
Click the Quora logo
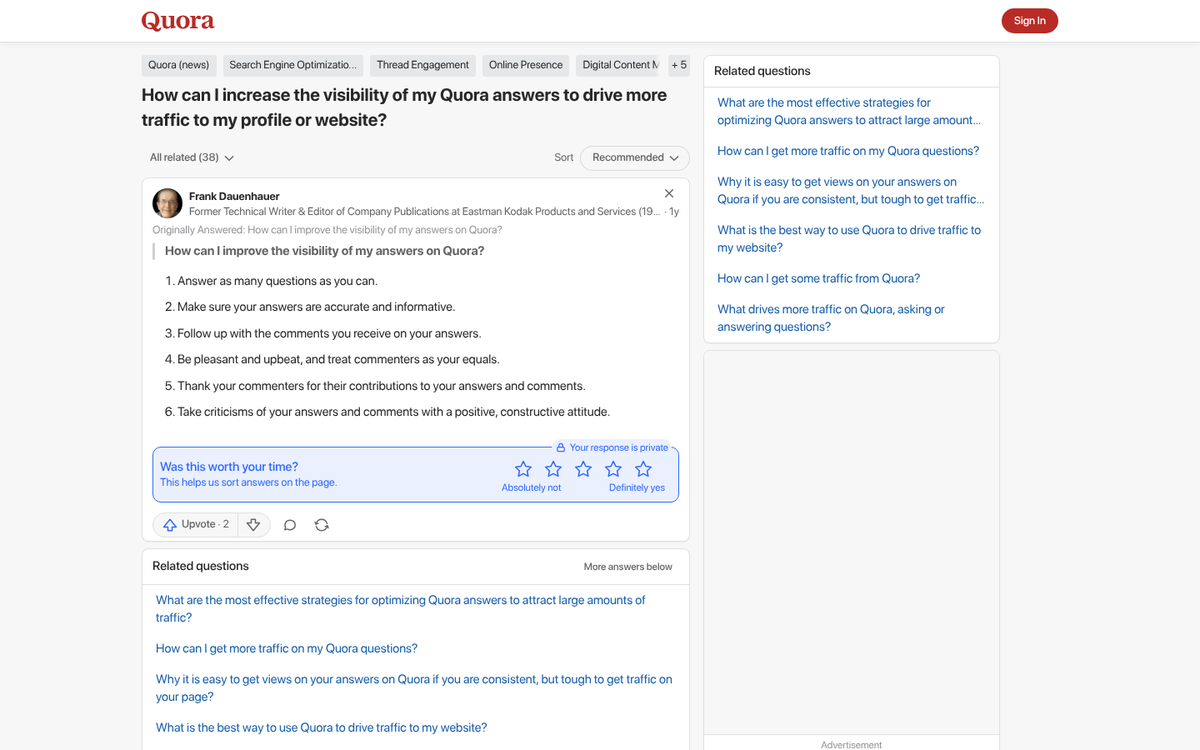pyautogui.click(x=178, y=20)
